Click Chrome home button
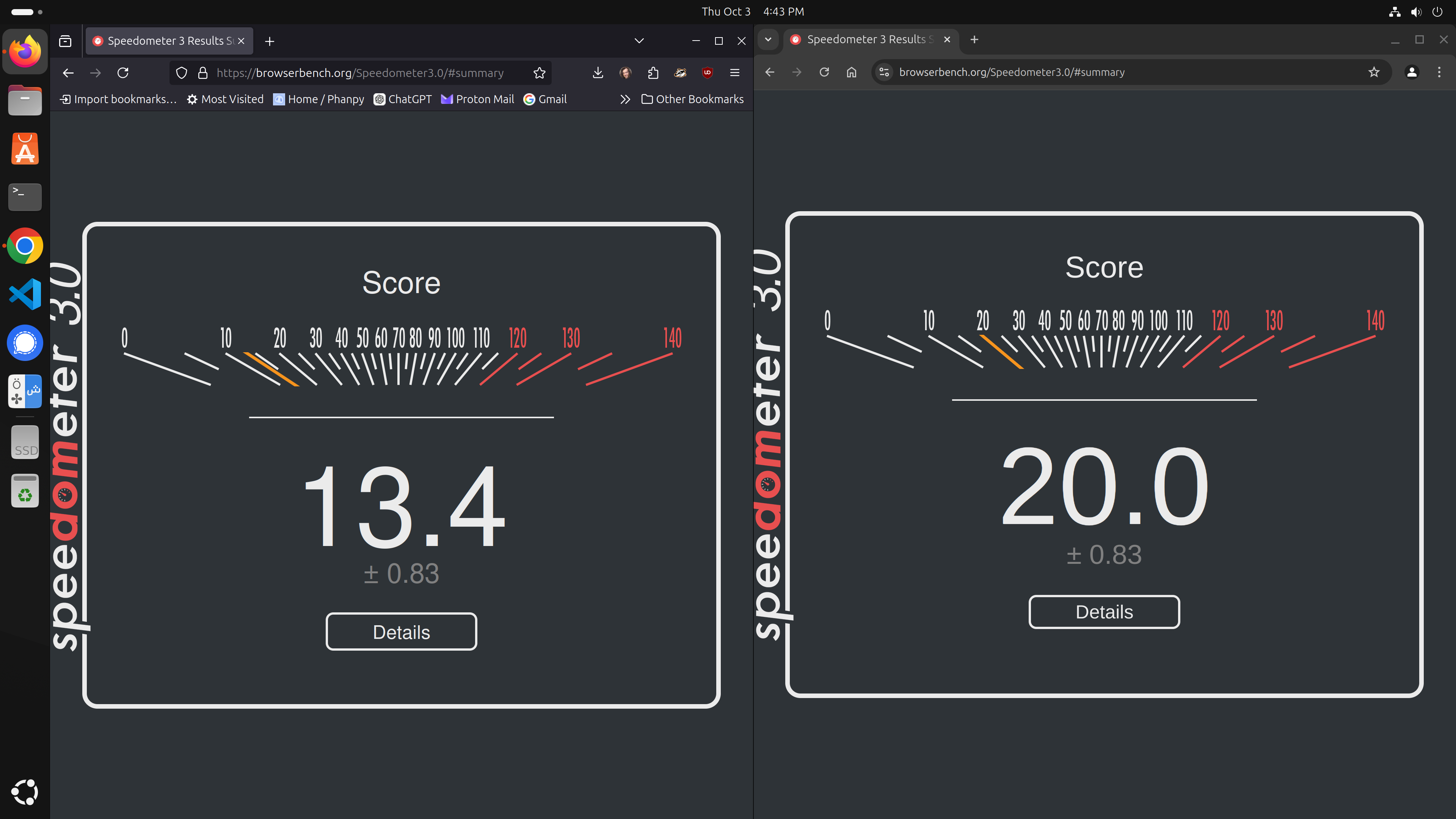 click(x=851, y=72)
